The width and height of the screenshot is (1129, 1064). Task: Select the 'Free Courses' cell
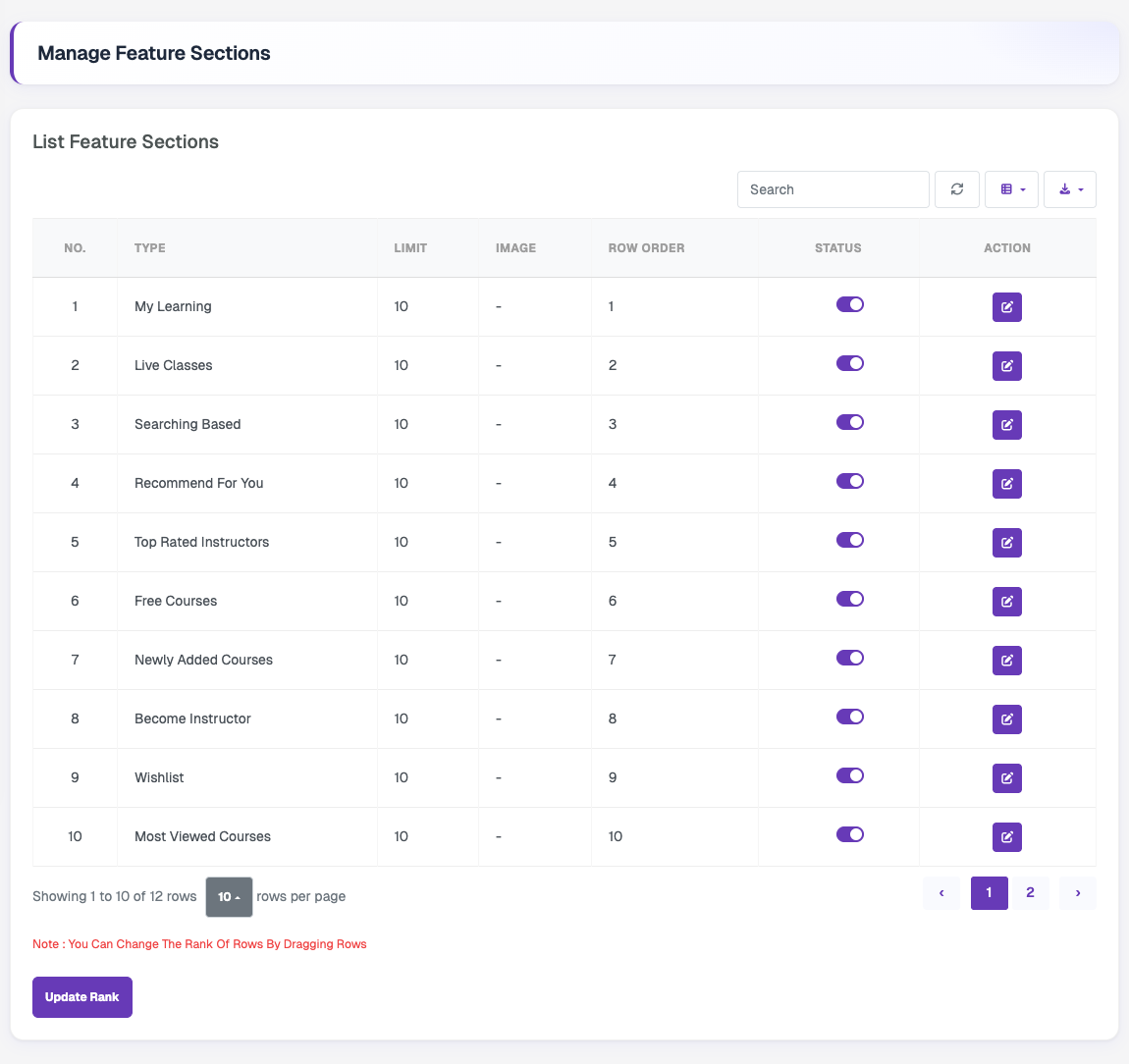(x=247, y=602)
